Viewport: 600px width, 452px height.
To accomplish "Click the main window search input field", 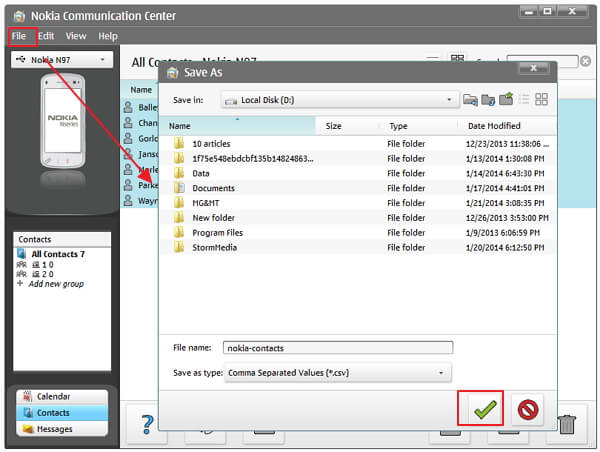I will [543, 61].
